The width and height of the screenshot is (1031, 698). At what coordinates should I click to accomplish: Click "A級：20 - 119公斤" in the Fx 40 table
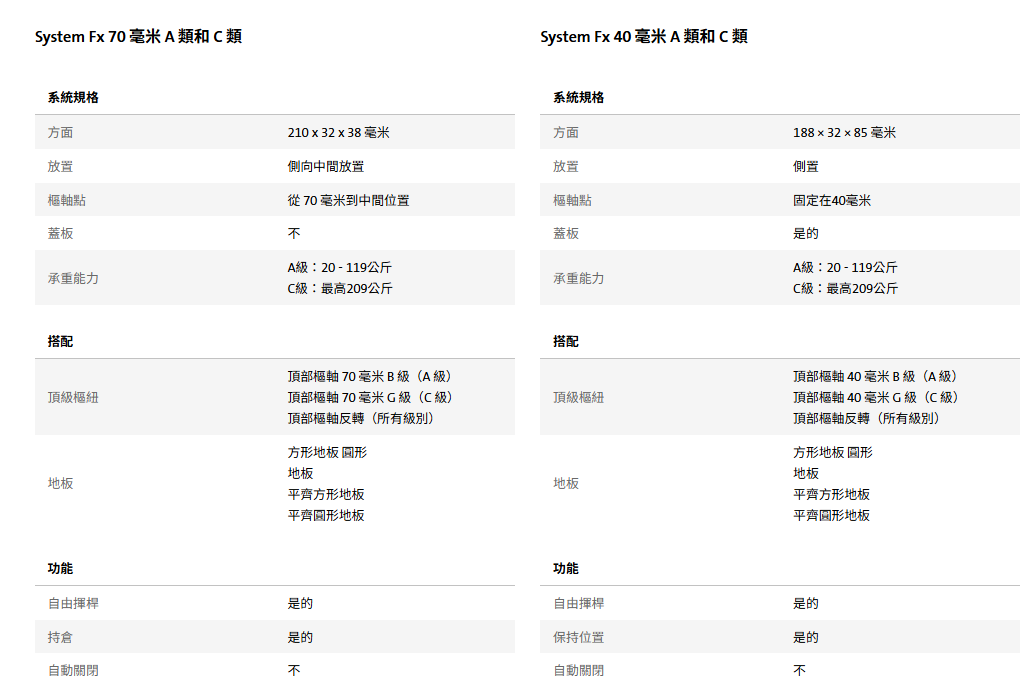click(x=845, y=268)
